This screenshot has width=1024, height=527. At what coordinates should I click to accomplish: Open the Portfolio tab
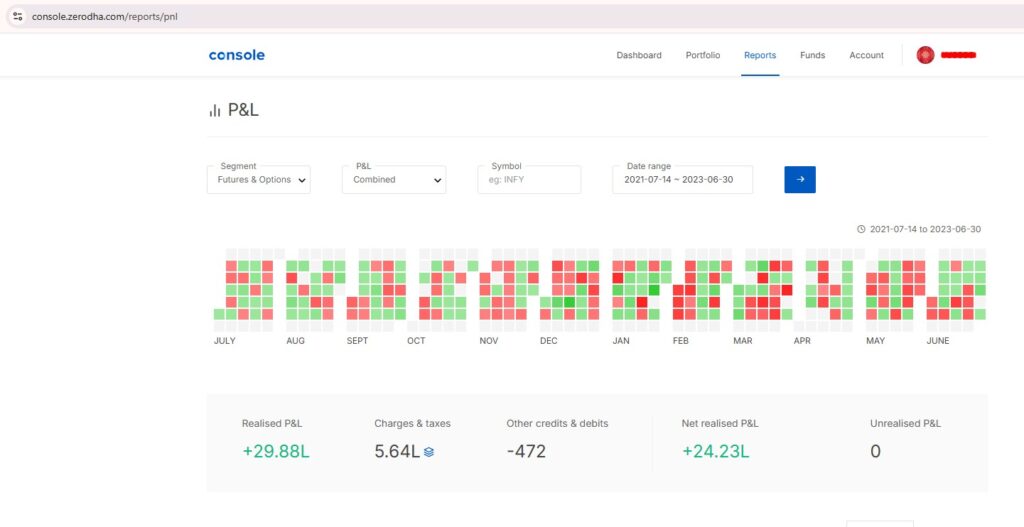point(702,55)
